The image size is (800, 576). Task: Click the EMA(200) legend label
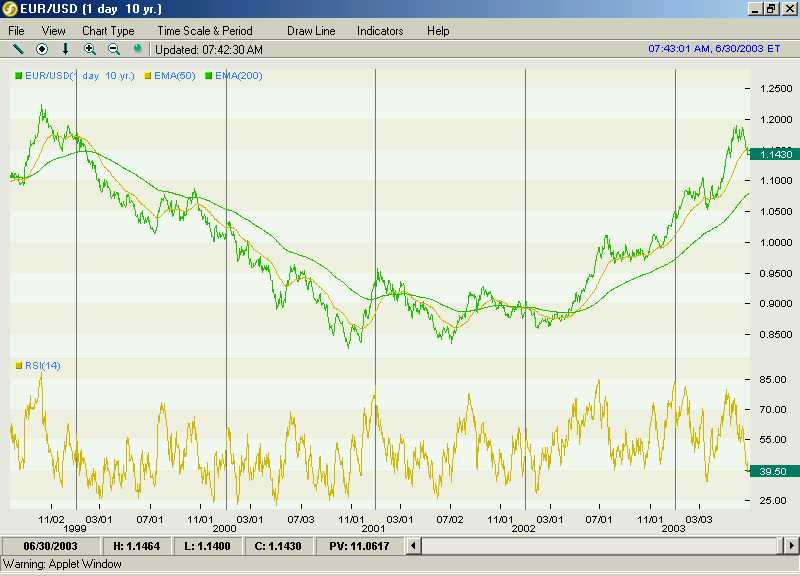tap(238, 76)
